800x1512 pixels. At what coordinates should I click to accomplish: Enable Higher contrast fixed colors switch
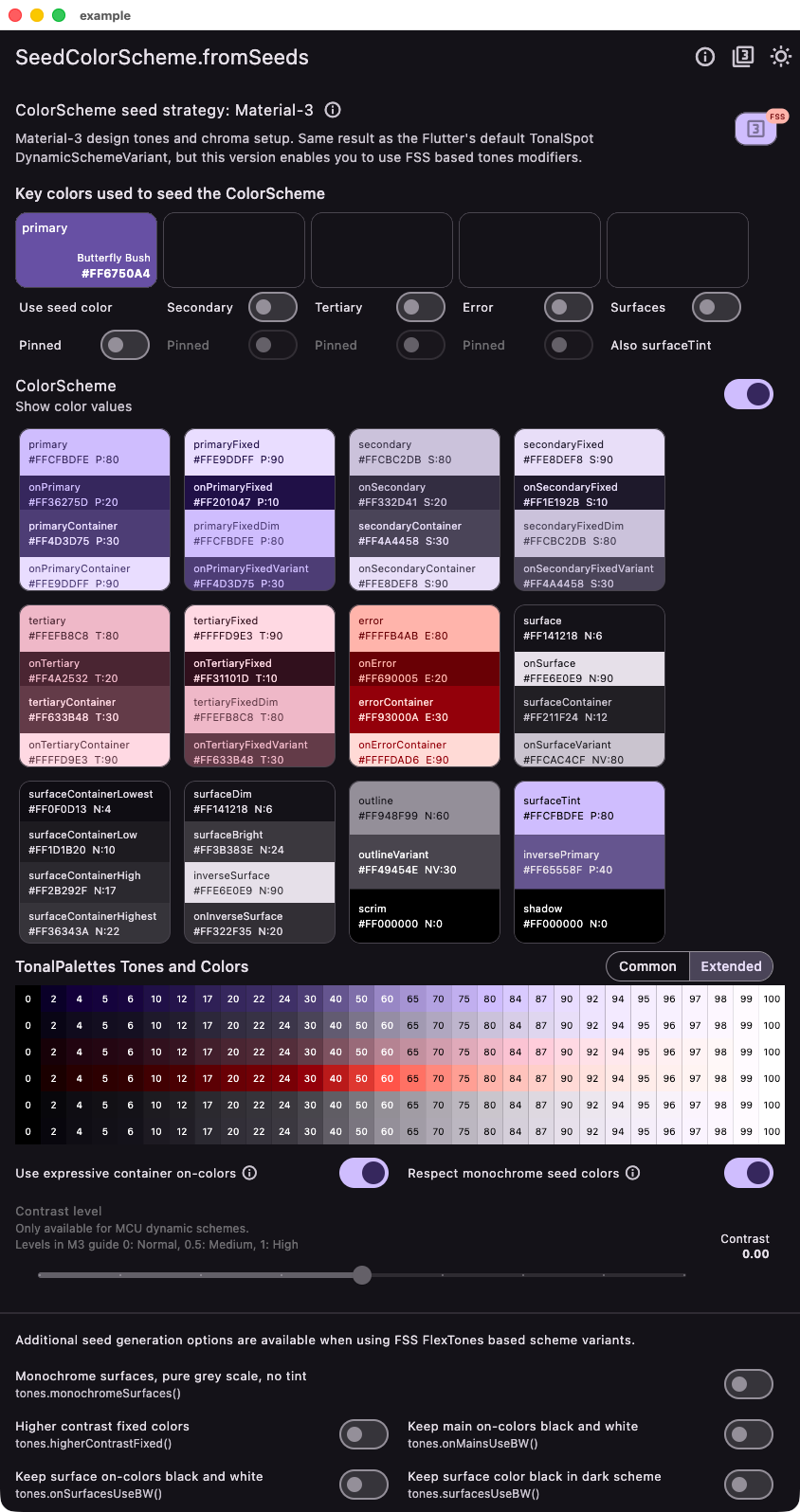coord(364,1434)
